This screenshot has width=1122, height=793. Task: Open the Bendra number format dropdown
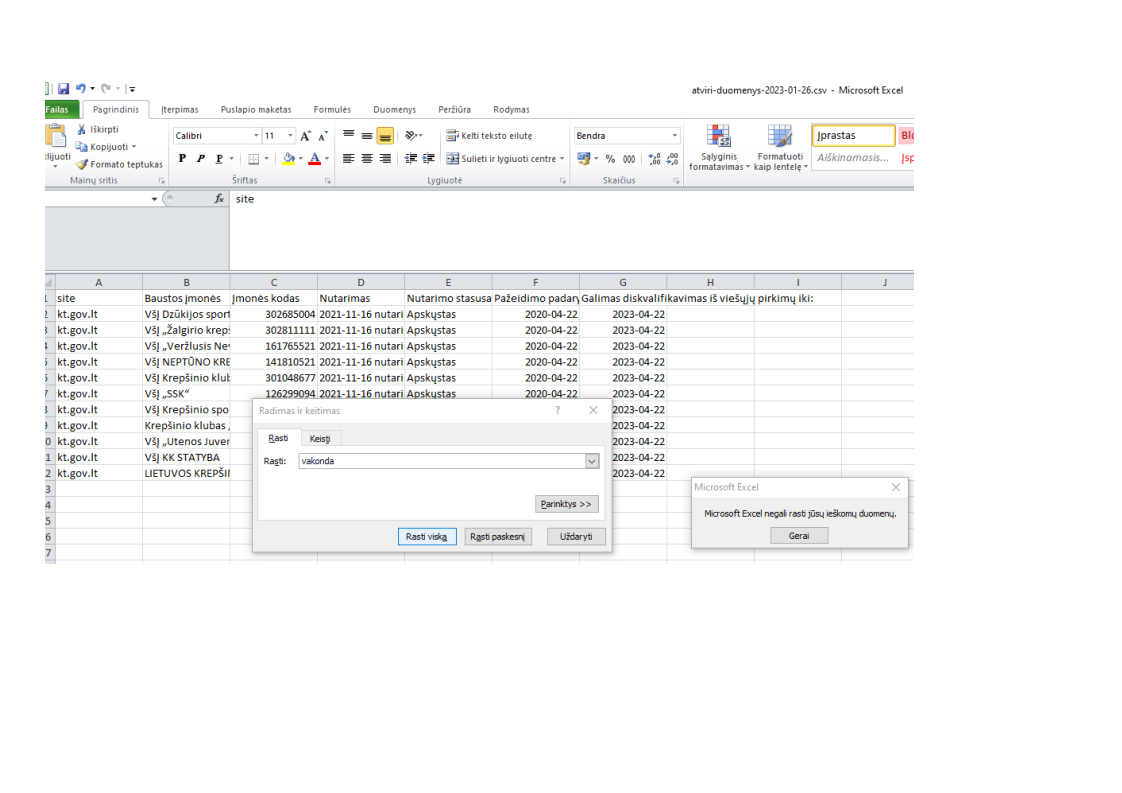[675, 136]
